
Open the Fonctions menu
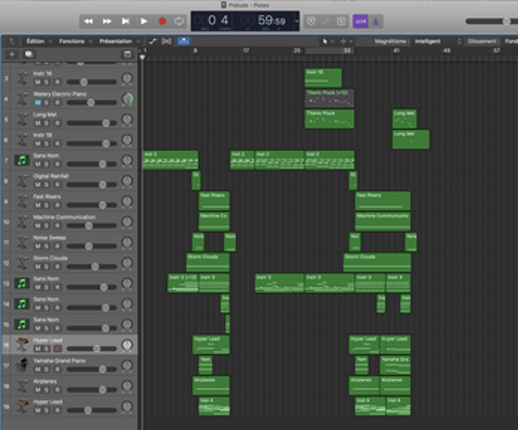pos(72,41)
